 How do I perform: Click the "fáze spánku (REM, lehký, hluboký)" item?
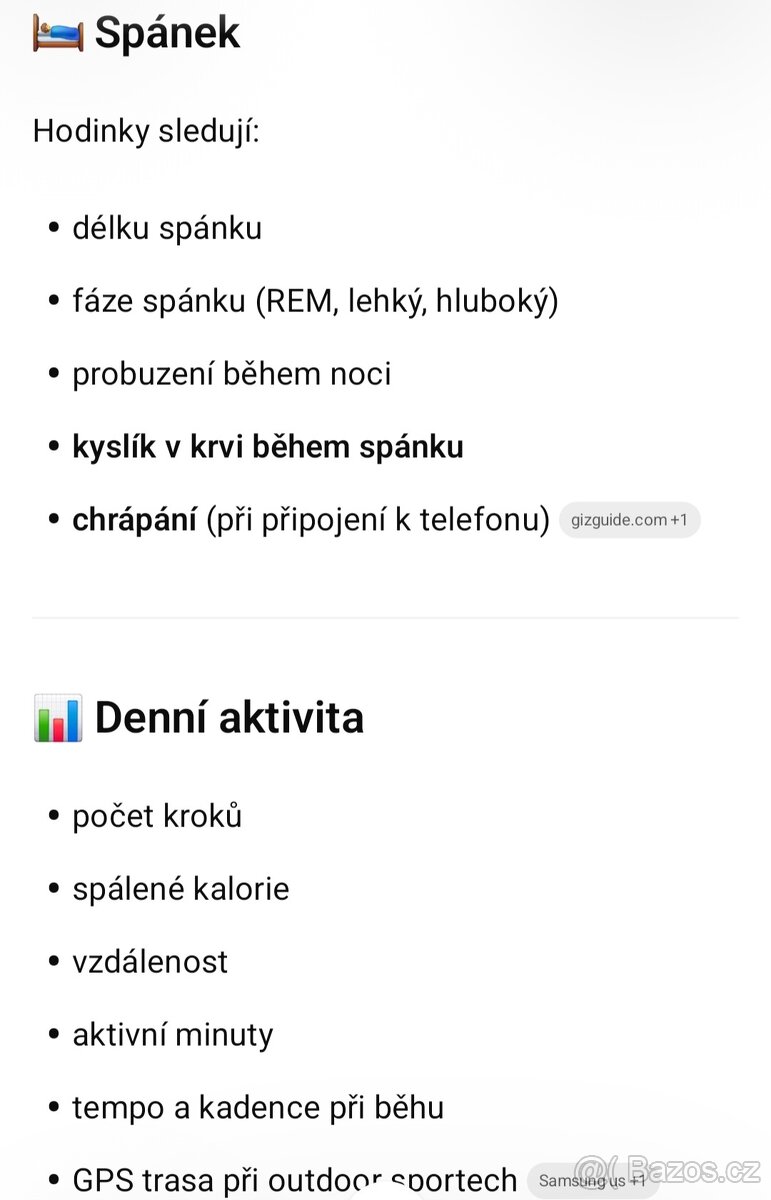coord(315,301)
